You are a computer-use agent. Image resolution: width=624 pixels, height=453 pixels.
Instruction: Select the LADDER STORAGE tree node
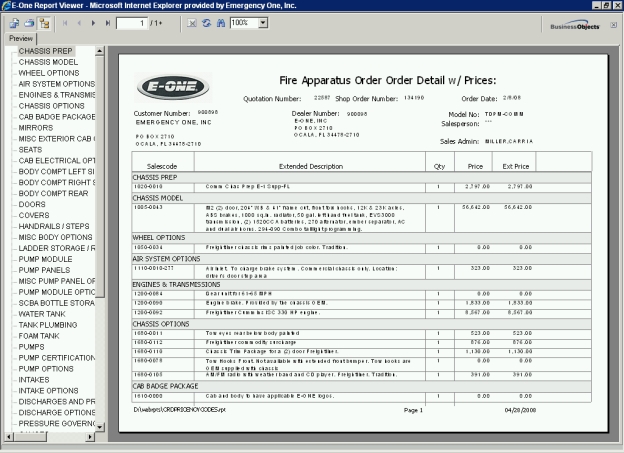pyautogui.click(x=57, y=248)
